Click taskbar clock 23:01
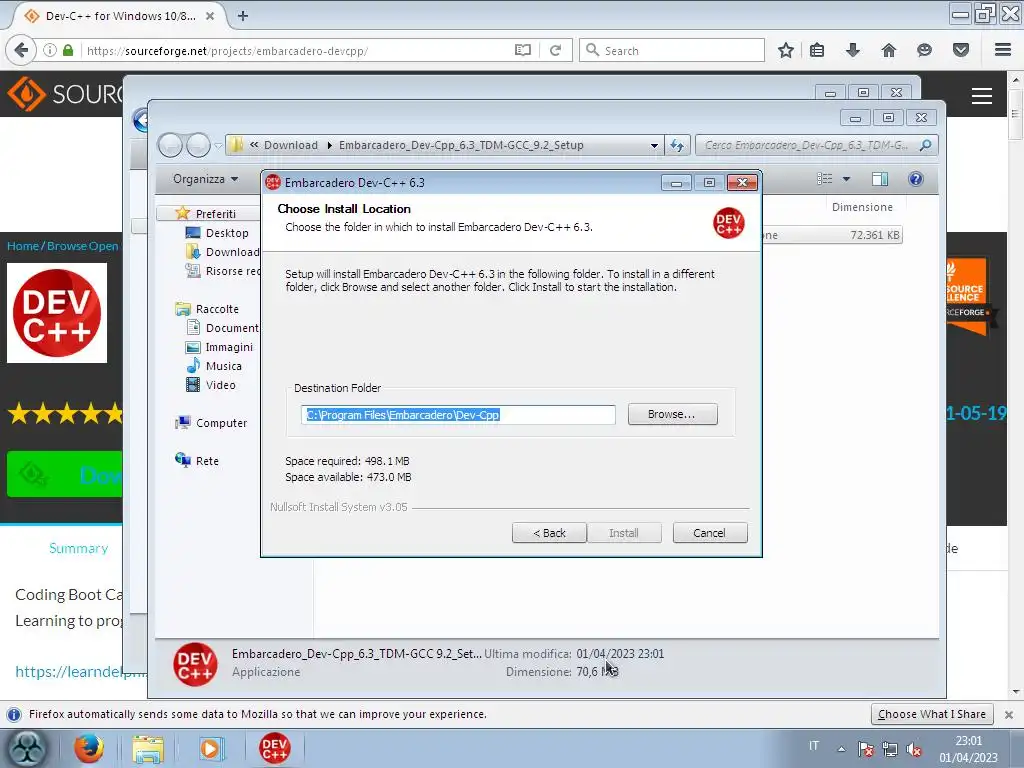This screenshot has height=768, width=1024. pos(968,741)
